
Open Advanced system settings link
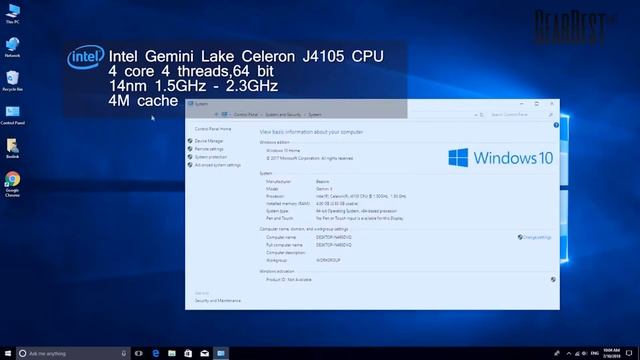pos(218,165)
